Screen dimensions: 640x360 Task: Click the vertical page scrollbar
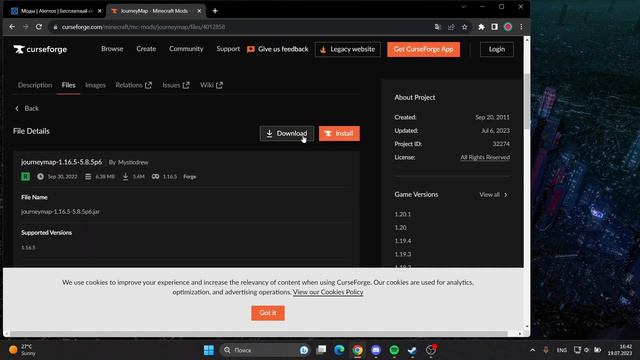[527, 102]
